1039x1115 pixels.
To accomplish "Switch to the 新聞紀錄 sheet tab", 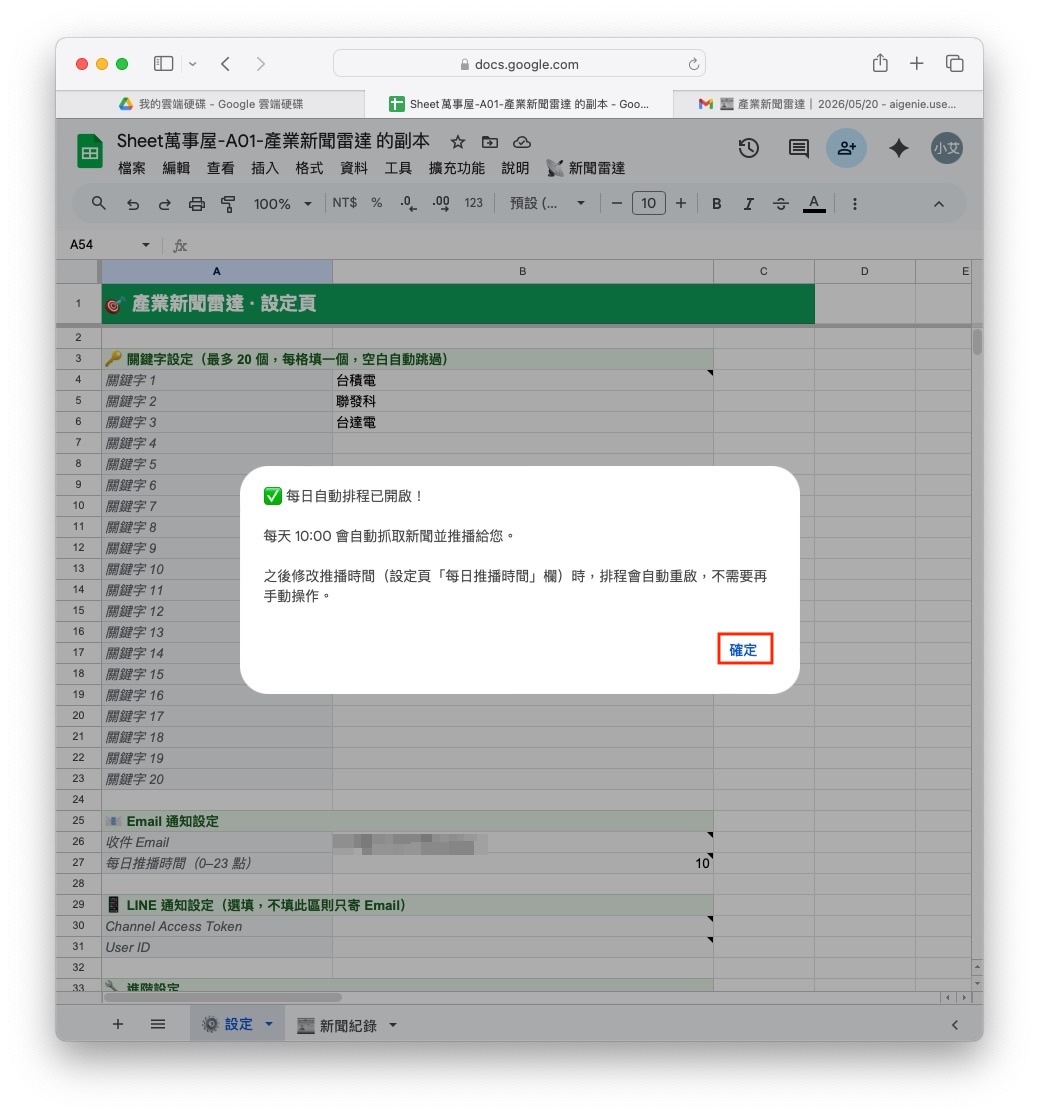I will click(338, 1025).
